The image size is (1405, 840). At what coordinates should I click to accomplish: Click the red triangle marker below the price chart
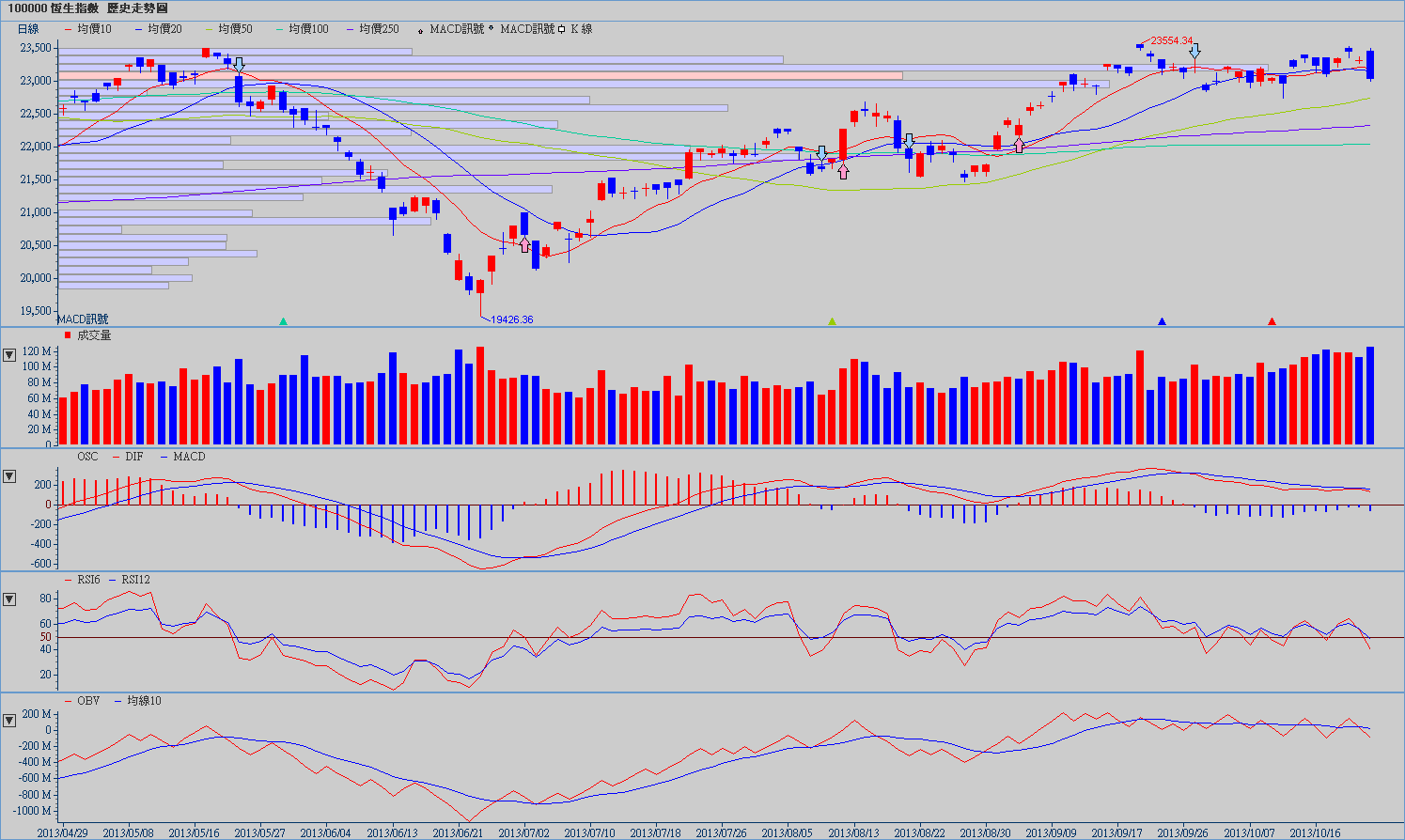tap(1272, 321)
